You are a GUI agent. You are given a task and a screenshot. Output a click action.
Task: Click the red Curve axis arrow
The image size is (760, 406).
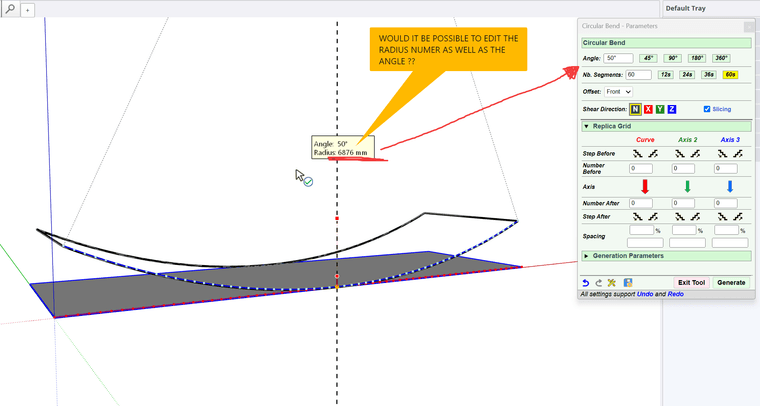[645, 187]
